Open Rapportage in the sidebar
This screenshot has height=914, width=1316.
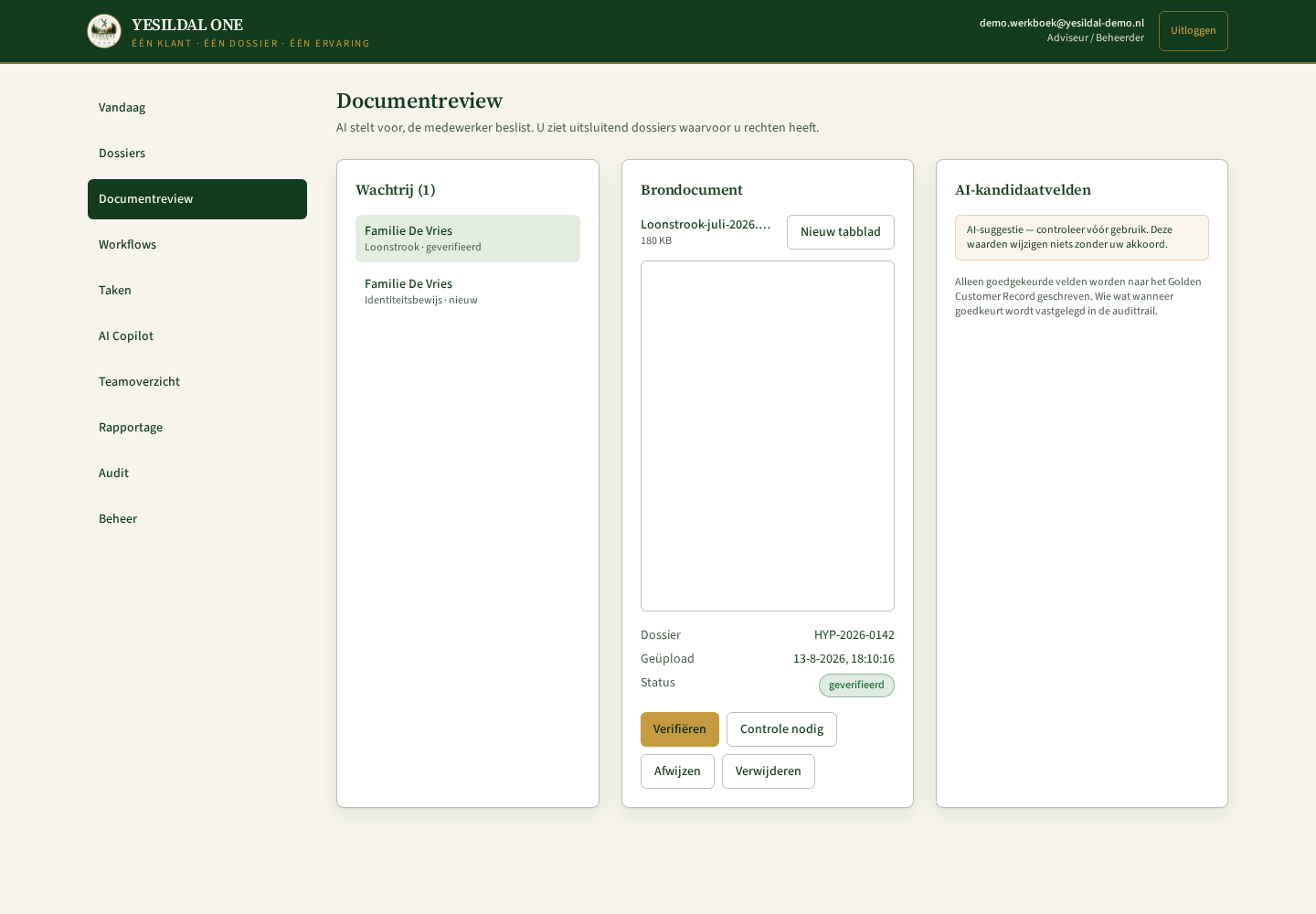(x=197, y=428)
